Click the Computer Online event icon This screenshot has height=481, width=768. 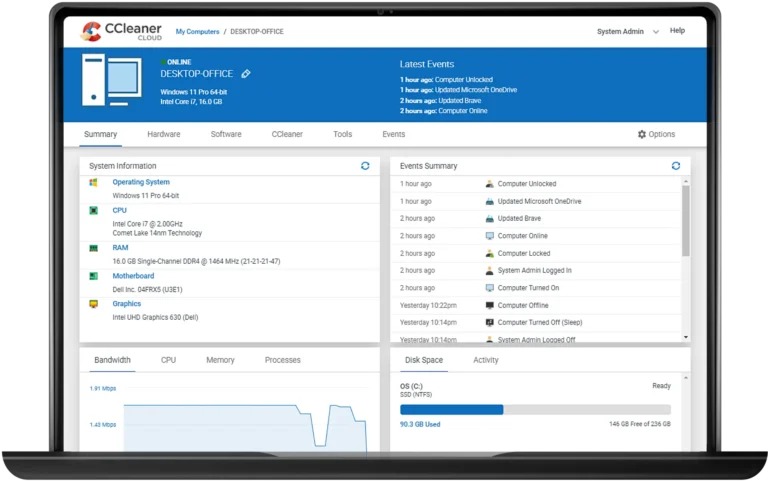(489, 236)
